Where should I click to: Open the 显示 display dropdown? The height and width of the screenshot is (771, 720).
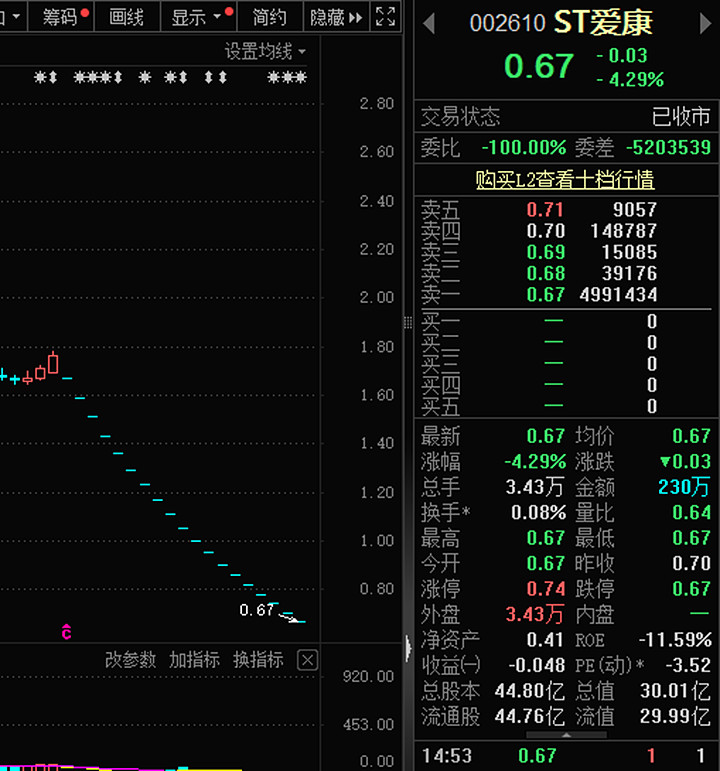point(198,17)
